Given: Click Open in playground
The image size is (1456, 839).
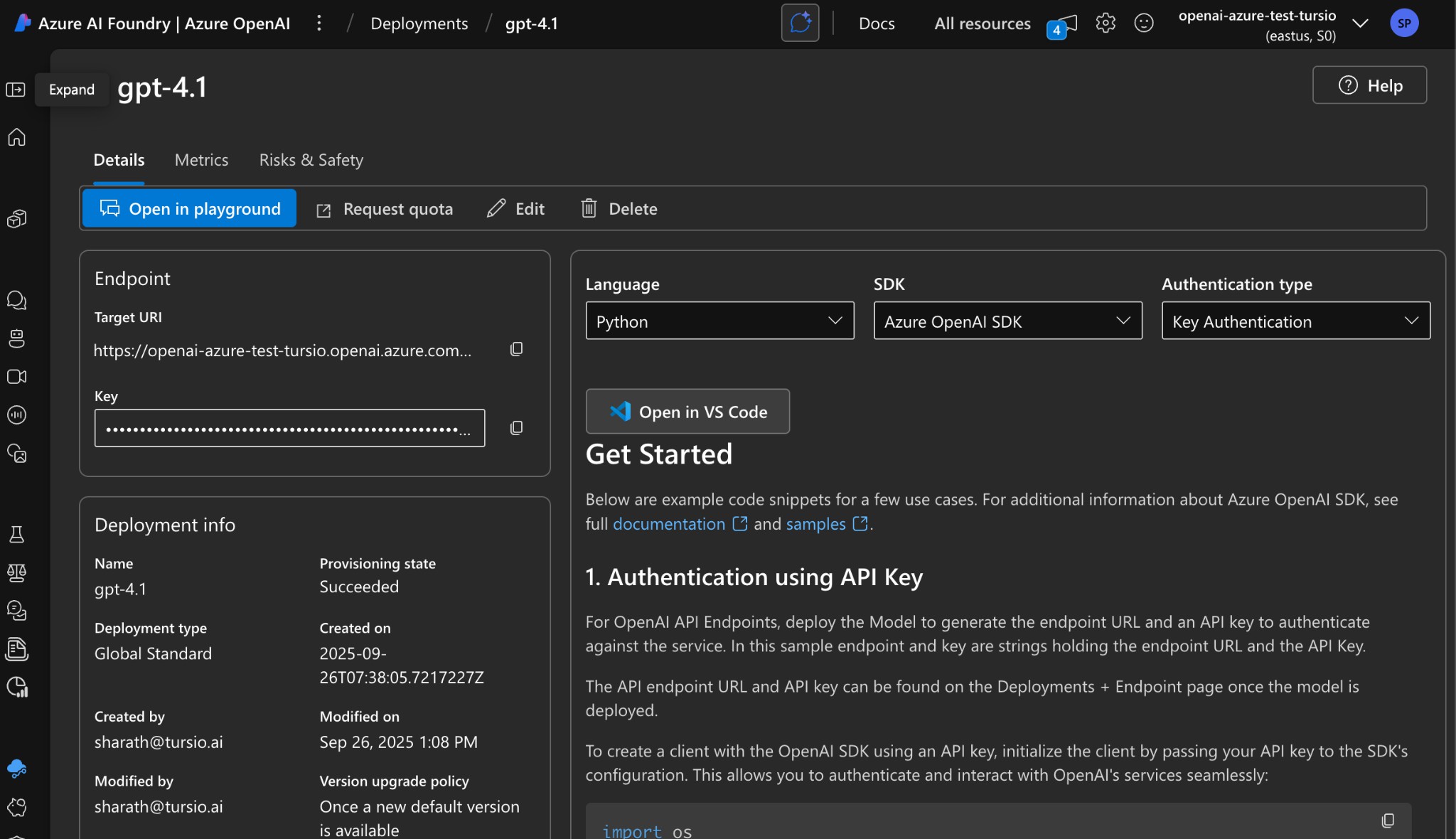Looking at the screenshot, I should click(x=189, y=208).
